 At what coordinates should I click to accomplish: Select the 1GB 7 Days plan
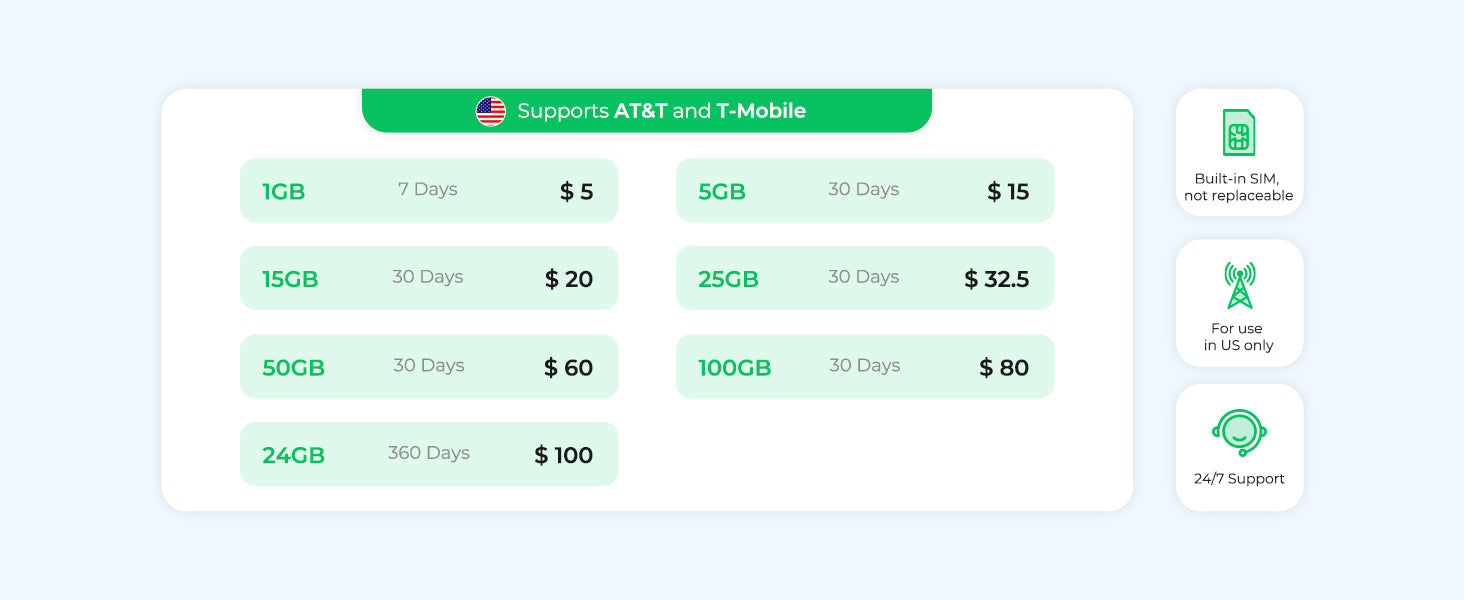coord(429,190)
